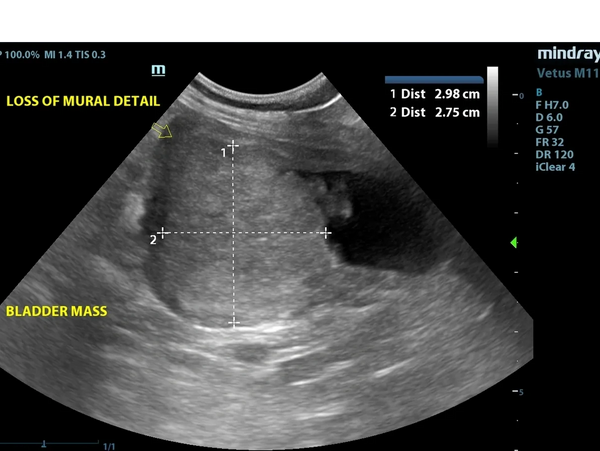The height and width of the screenshot is (451, 600).
Task: Click the '1 Dist 2.98 cm' measurement result
Action: pyautogui.click(x=435, y=93)
